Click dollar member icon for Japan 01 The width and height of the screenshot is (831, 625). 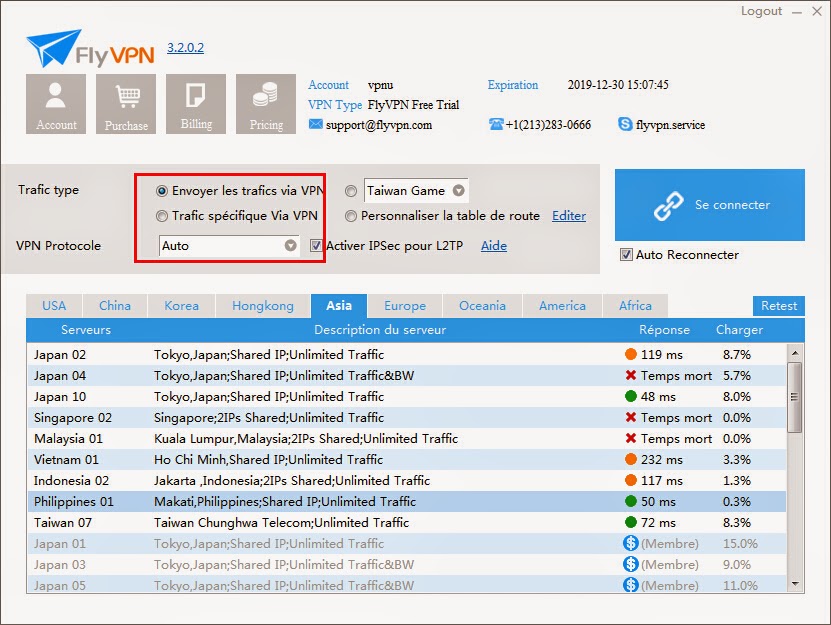tap(631, 543)
